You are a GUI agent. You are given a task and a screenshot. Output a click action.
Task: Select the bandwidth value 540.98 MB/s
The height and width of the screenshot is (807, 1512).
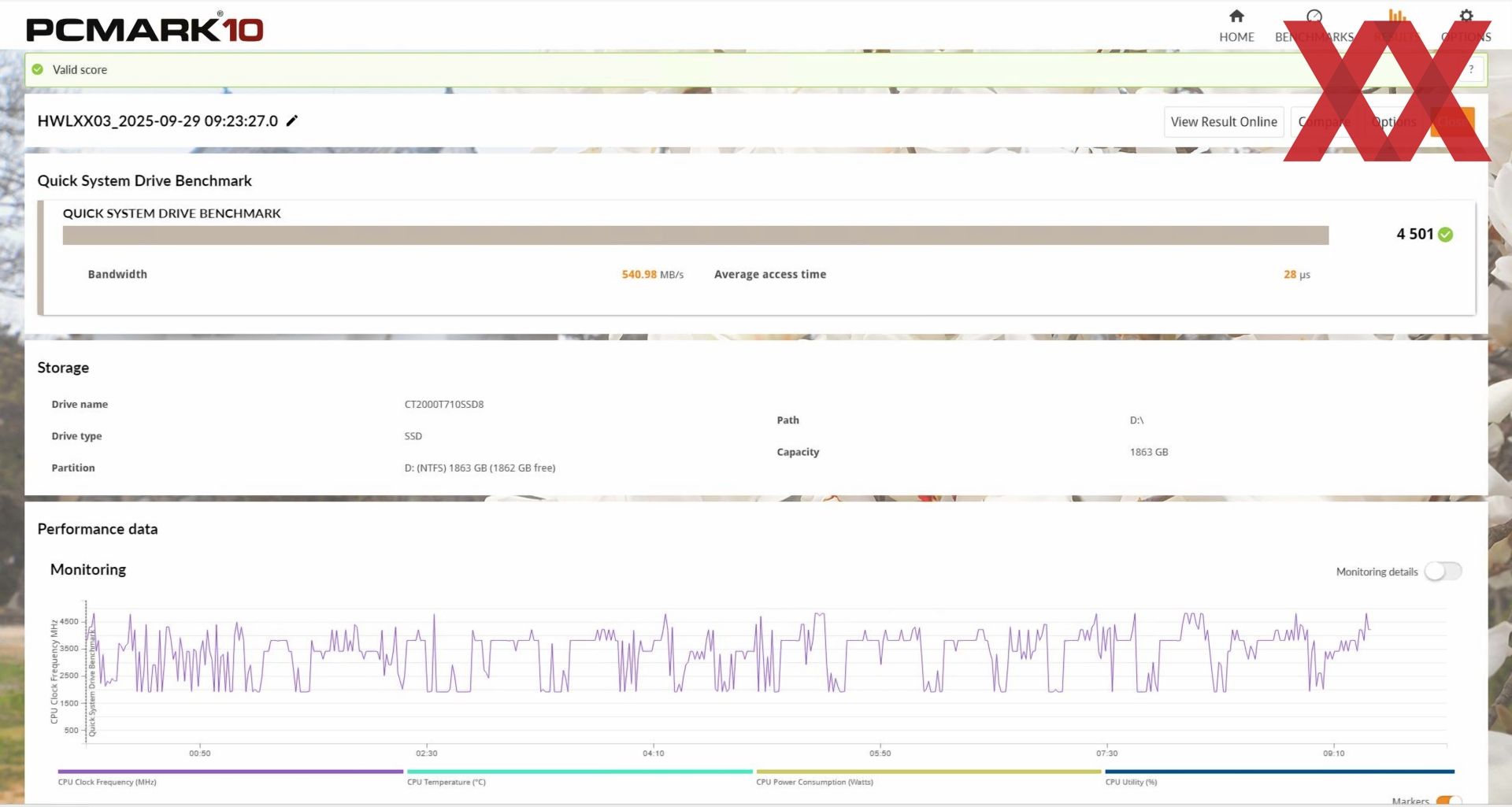click(x=652, y=275)
